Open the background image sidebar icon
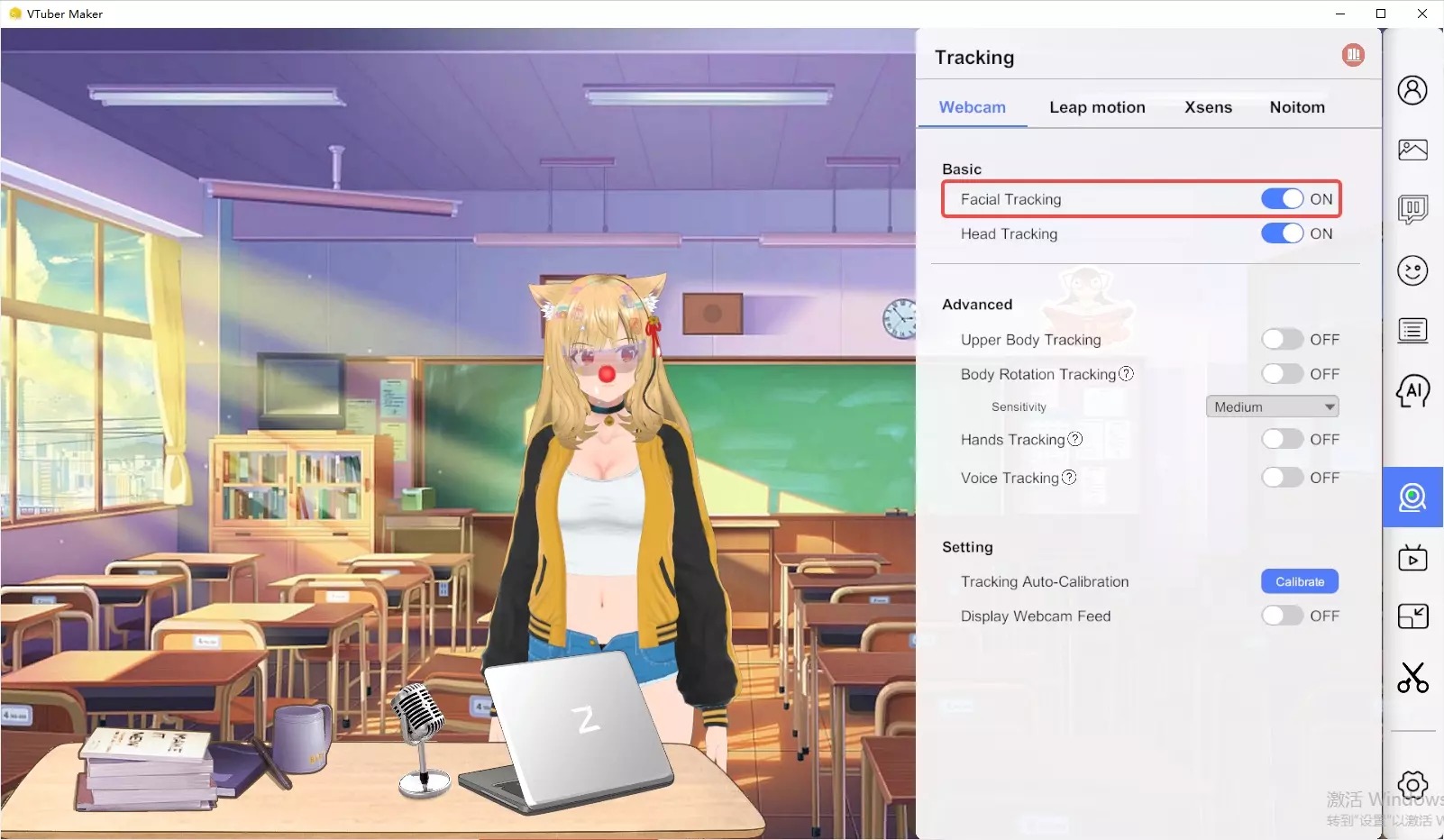This screenshot has height=840, width=1444. (1412, 150)
